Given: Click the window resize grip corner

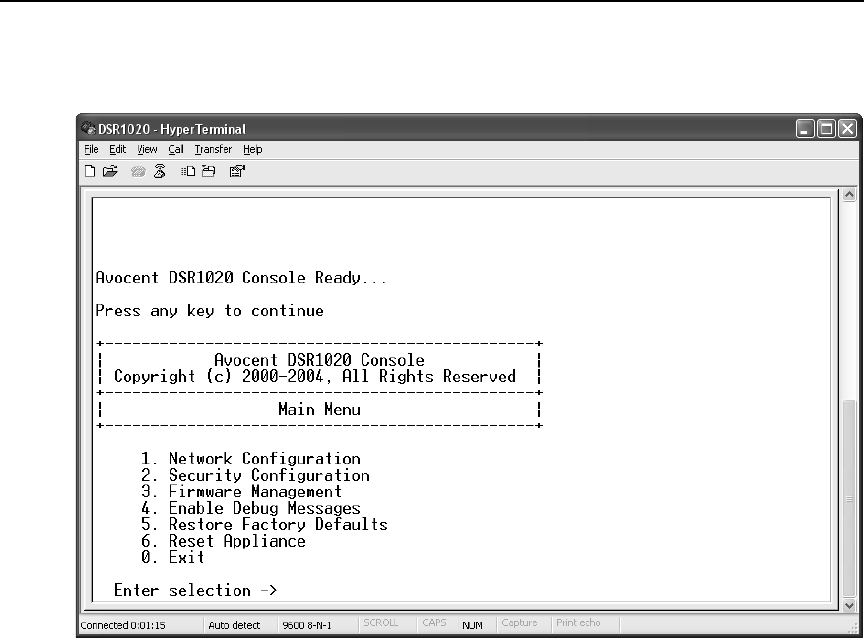Looking at the screenshot, I should 854,628.
